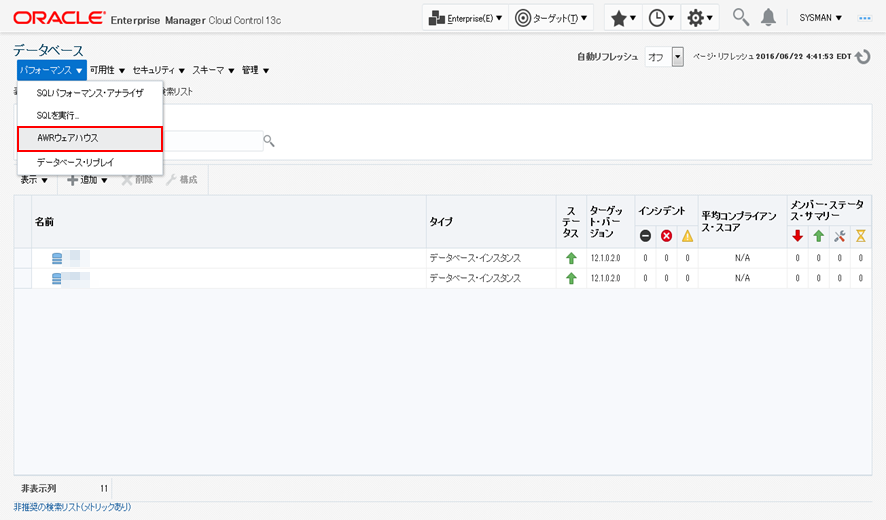Expand the ターゲット menu
The width and height of the screenshot is (886, 520).
tap(553, 18)
